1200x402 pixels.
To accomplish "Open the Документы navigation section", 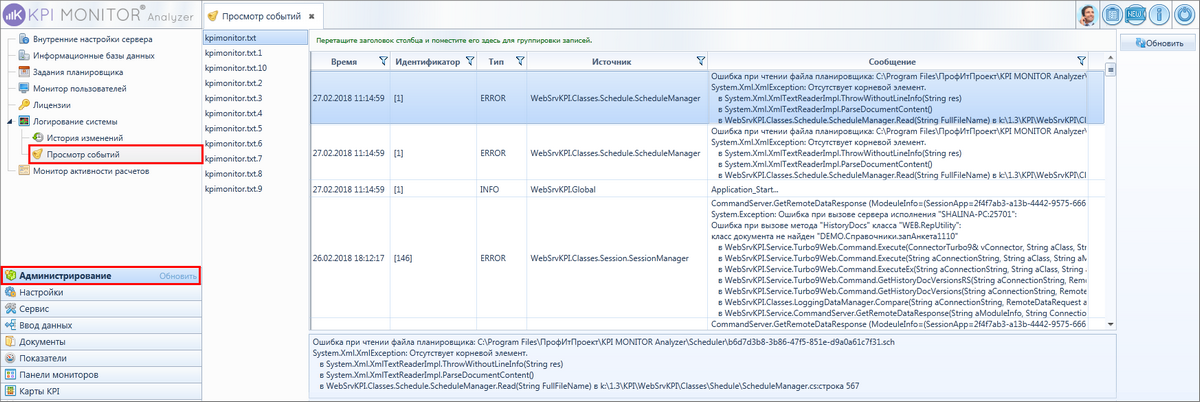I will click(100, 341).
